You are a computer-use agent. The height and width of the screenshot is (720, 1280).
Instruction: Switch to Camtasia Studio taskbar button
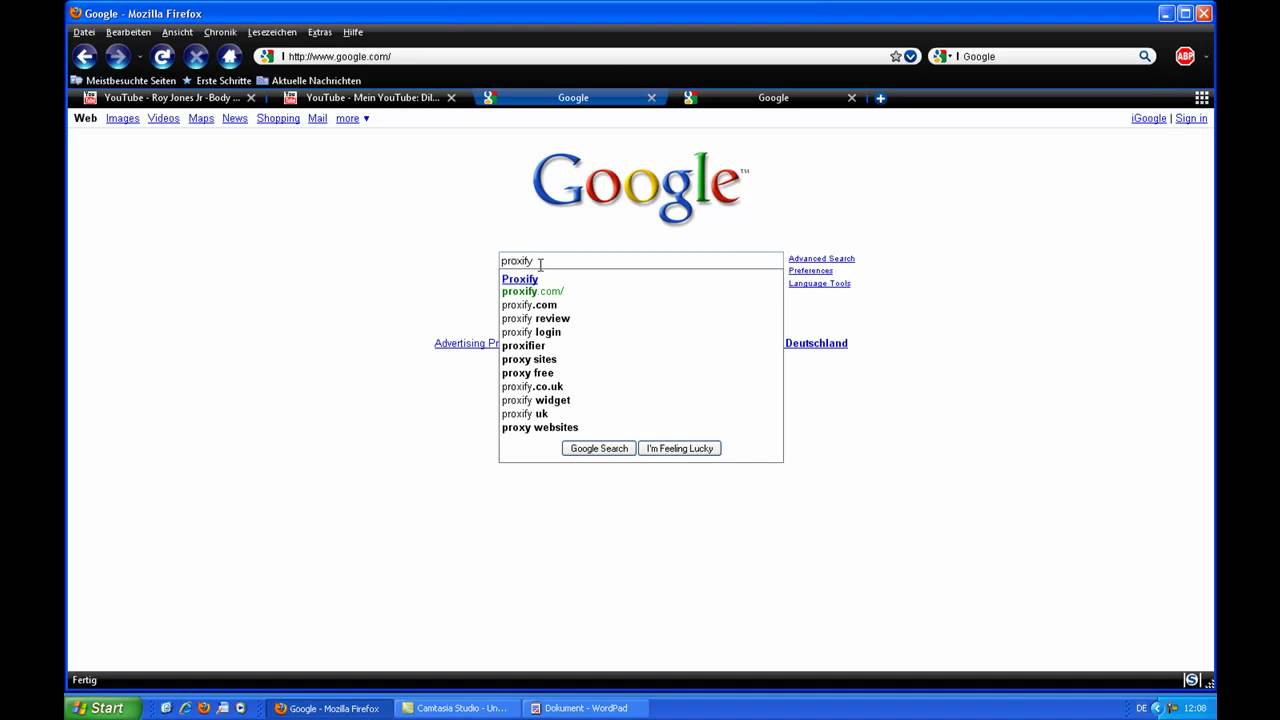455,708
